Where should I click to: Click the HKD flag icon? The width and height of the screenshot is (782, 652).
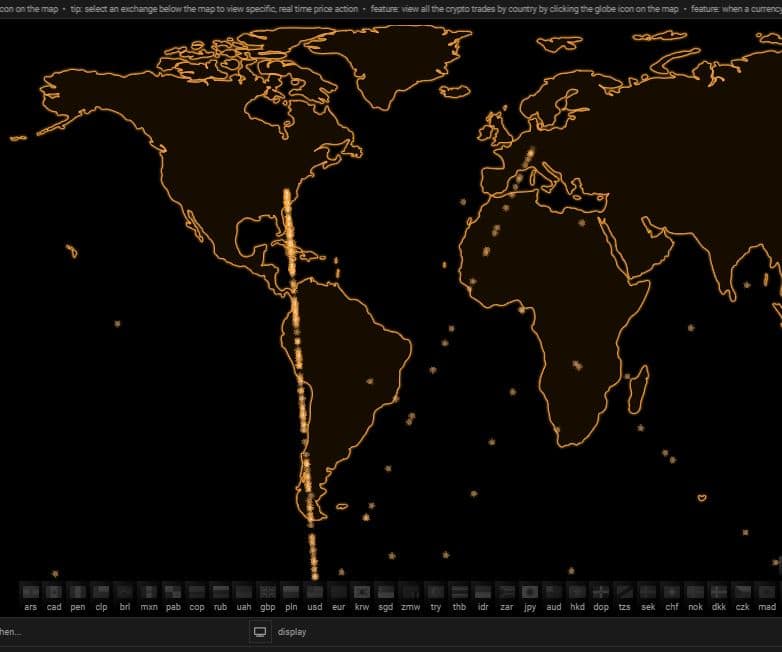point(577,591)
